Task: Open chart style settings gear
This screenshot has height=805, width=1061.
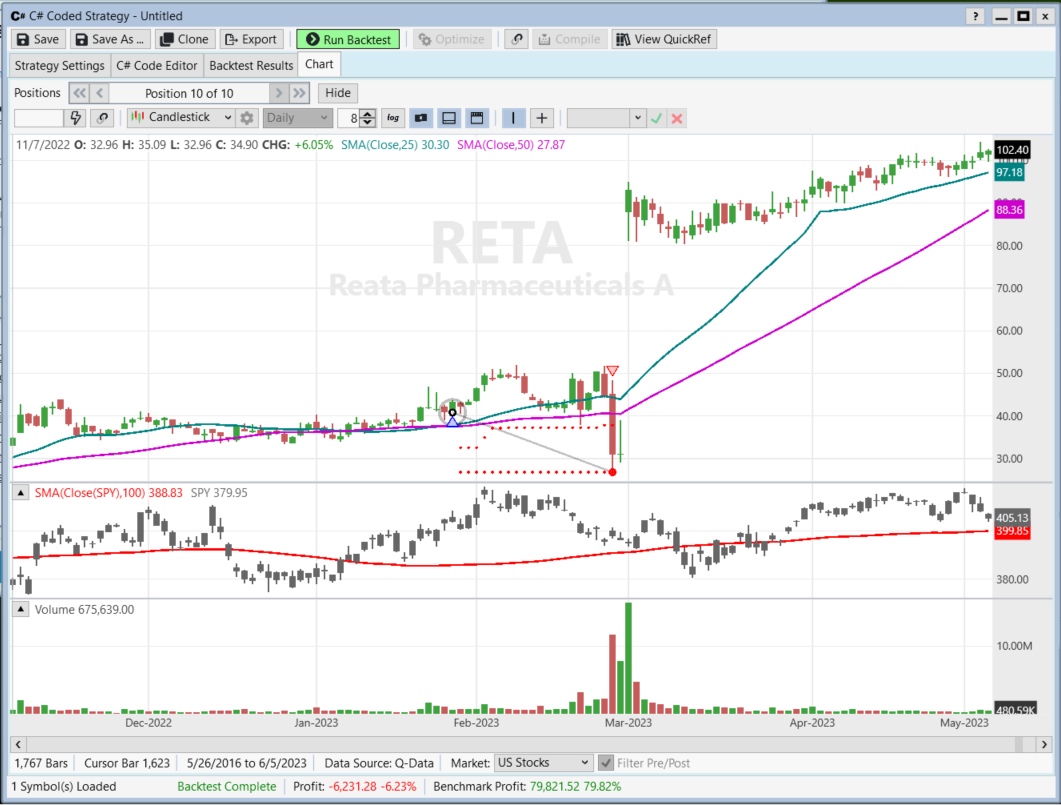Action: tap(247, 118)
